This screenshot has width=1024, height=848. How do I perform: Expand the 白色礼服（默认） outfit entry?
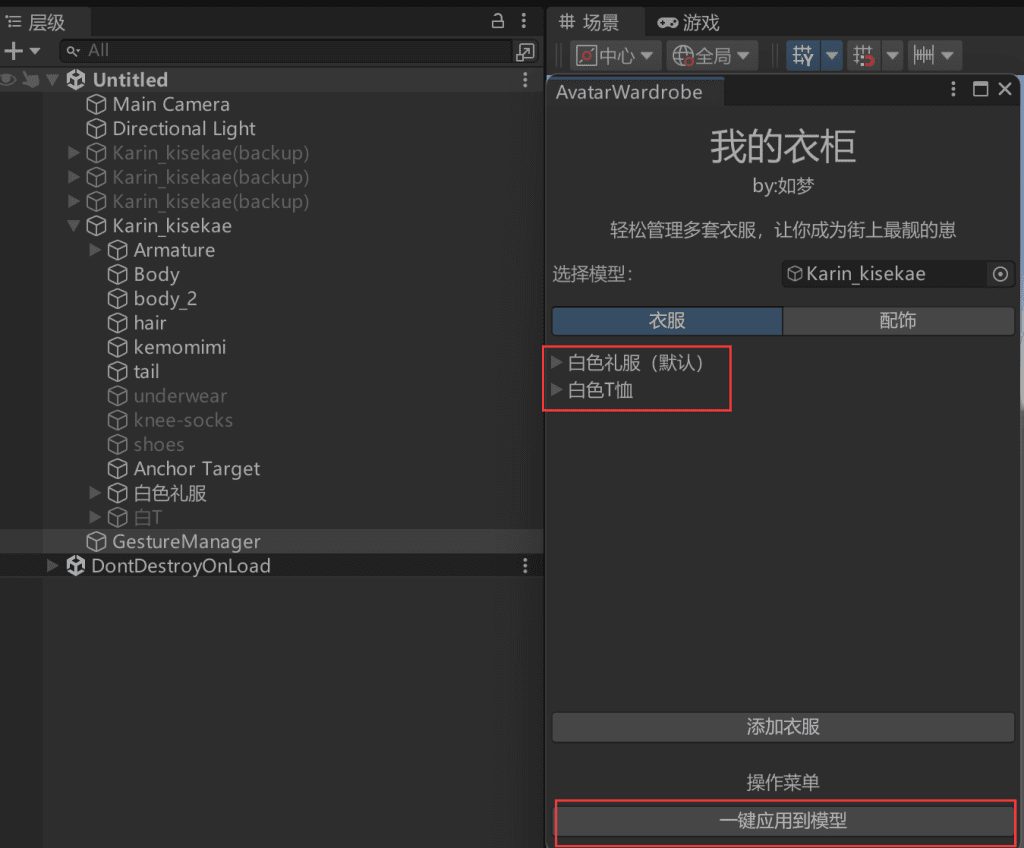[x=557, y=363]
